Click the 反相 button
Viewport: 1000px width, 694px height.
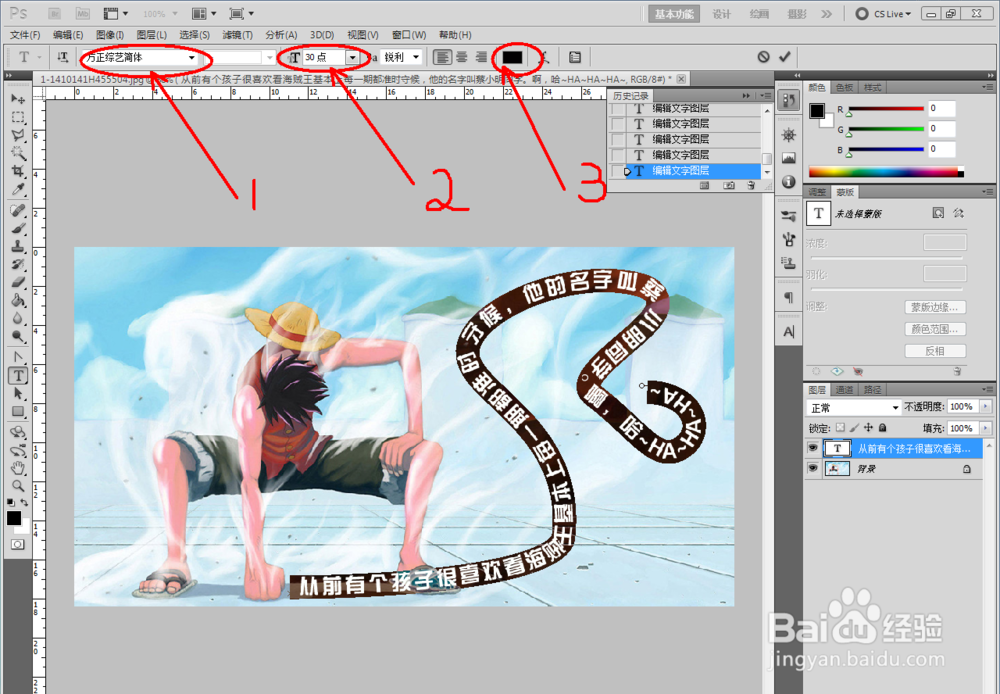pos(935,351)
